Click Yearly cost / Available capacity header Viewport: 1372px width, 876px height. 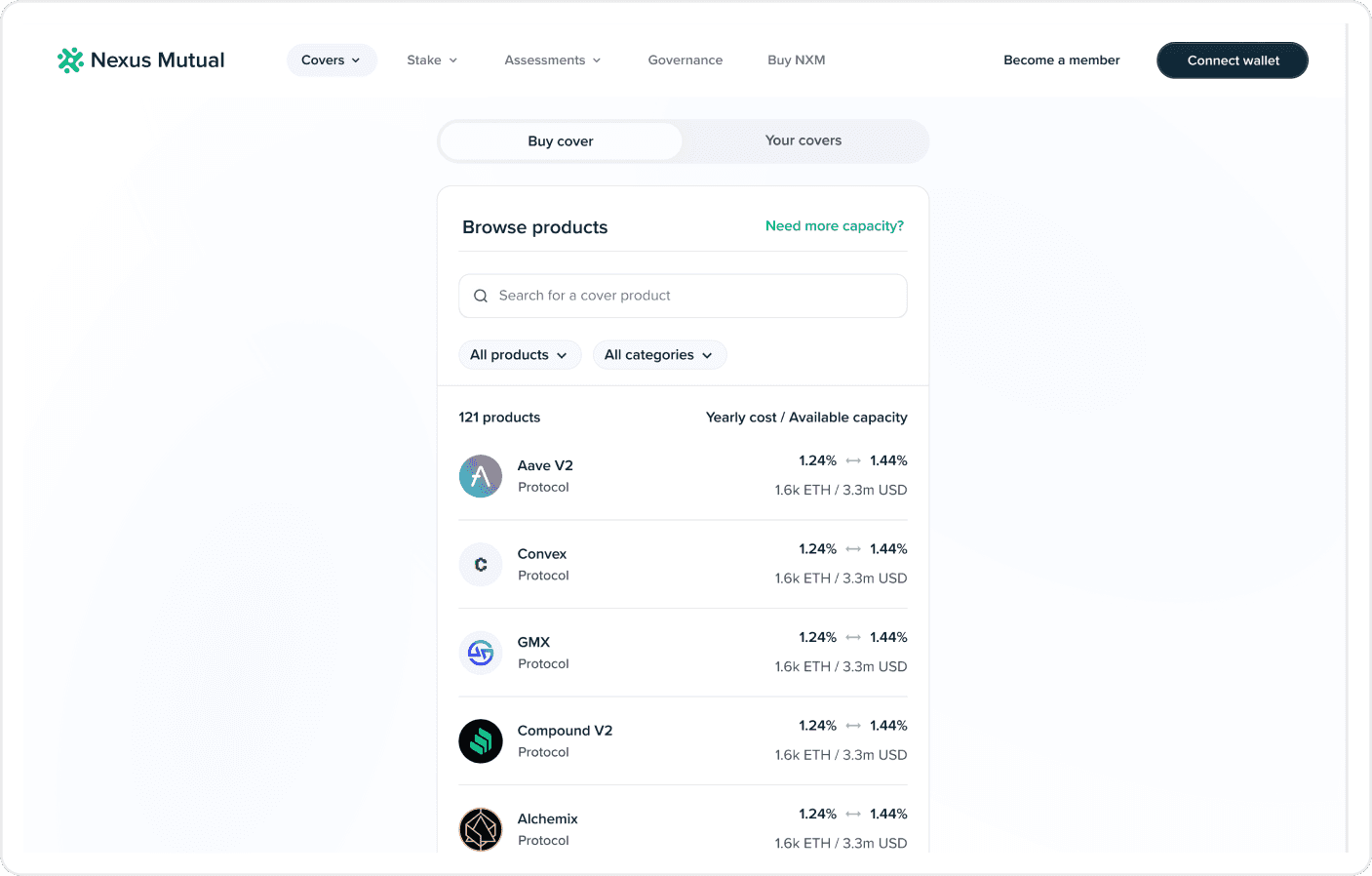coord(806,418)
